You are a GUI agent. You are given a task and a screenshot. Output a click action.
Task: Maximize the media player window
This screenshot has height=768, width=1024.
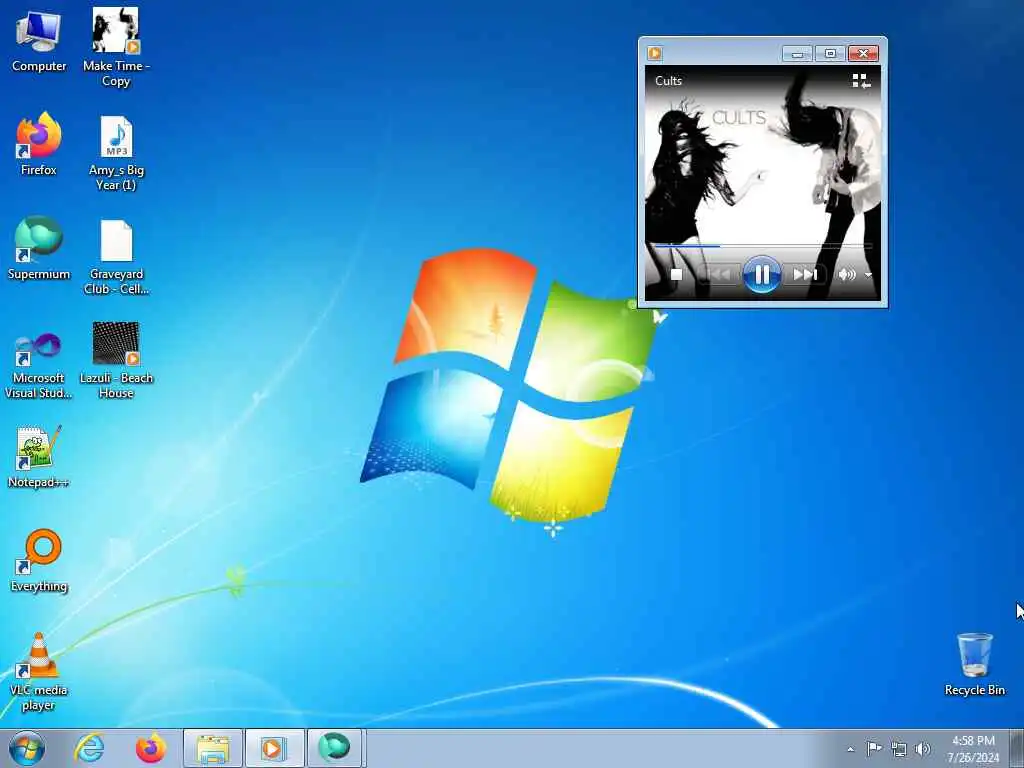tap(830, 54)
